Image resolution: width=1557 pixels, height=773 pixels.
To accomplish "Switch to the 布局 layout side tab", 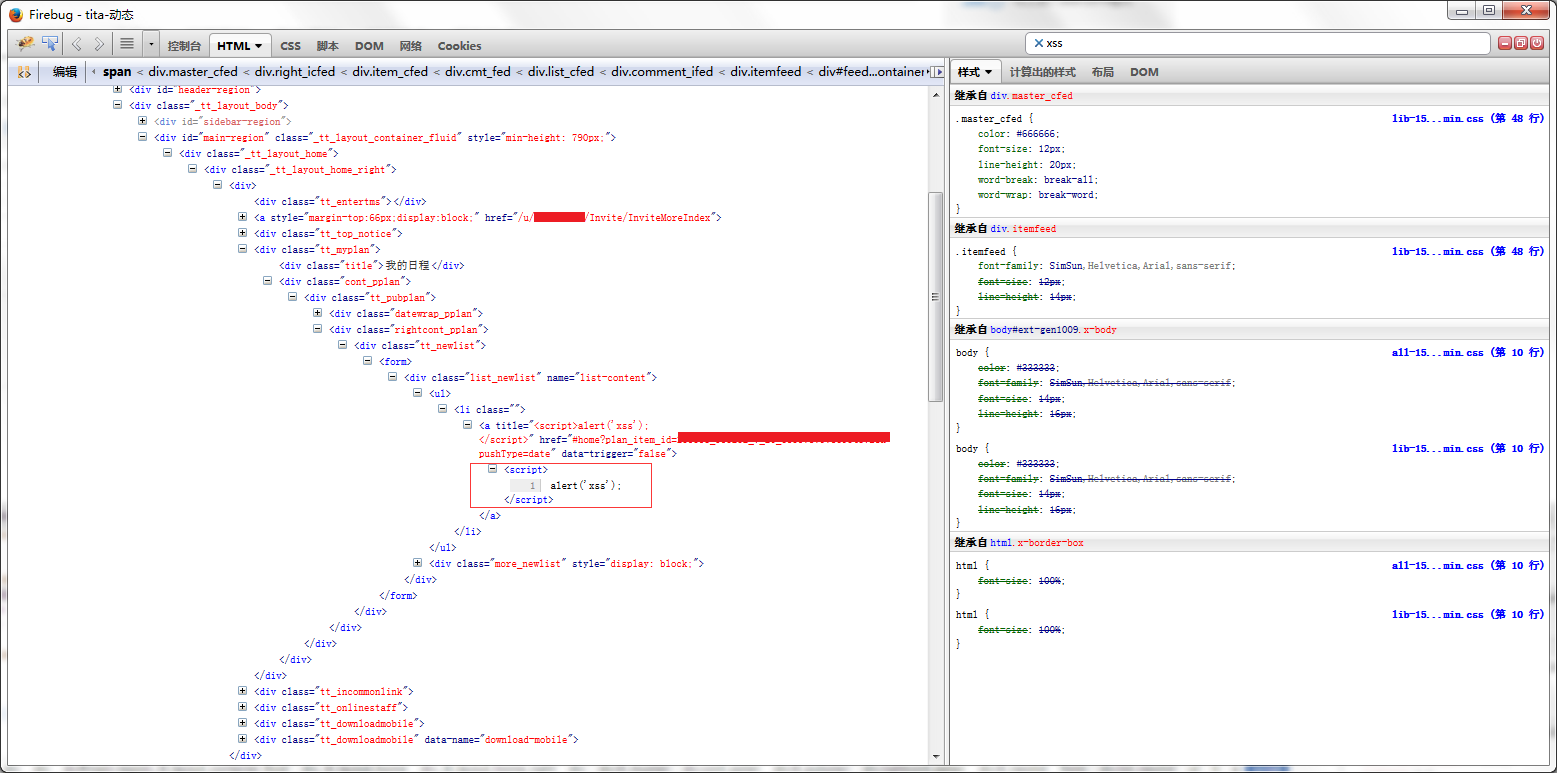I will click(x=1102, y=72).
